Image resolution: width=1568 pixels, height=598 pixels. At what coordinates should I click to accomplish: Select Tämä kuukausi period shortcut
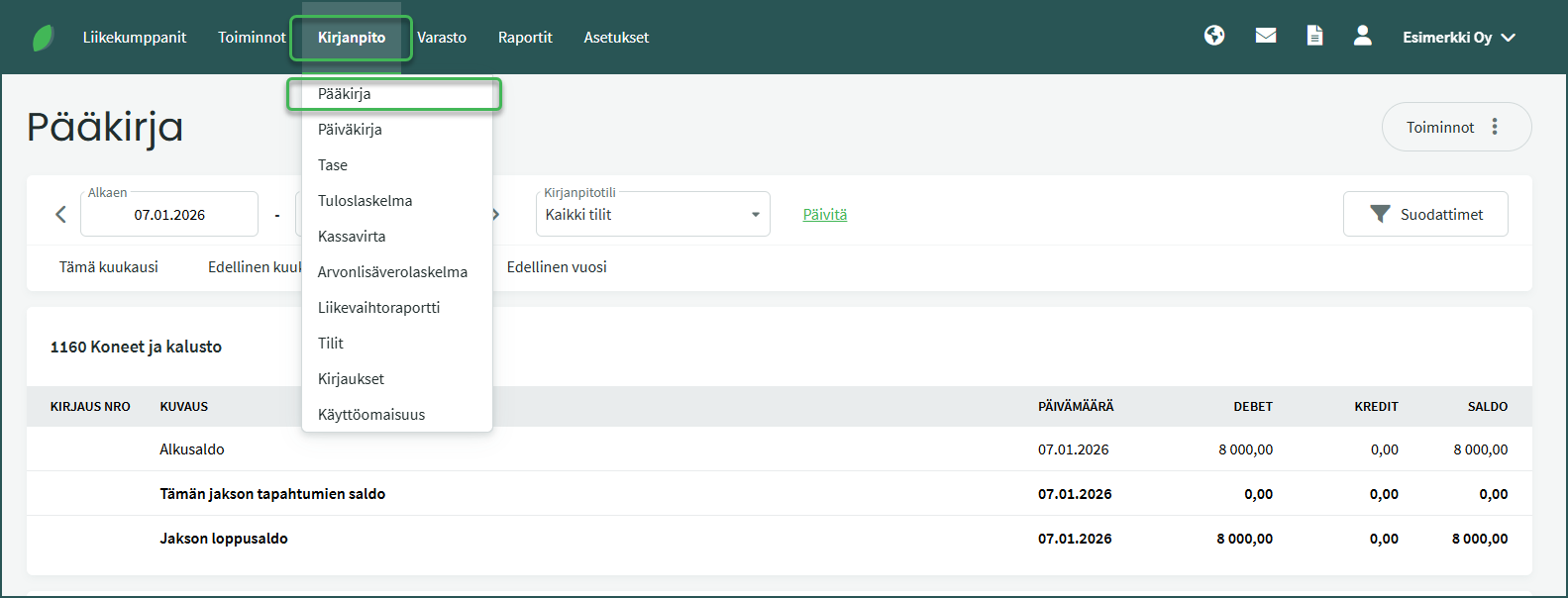point(109,267)
